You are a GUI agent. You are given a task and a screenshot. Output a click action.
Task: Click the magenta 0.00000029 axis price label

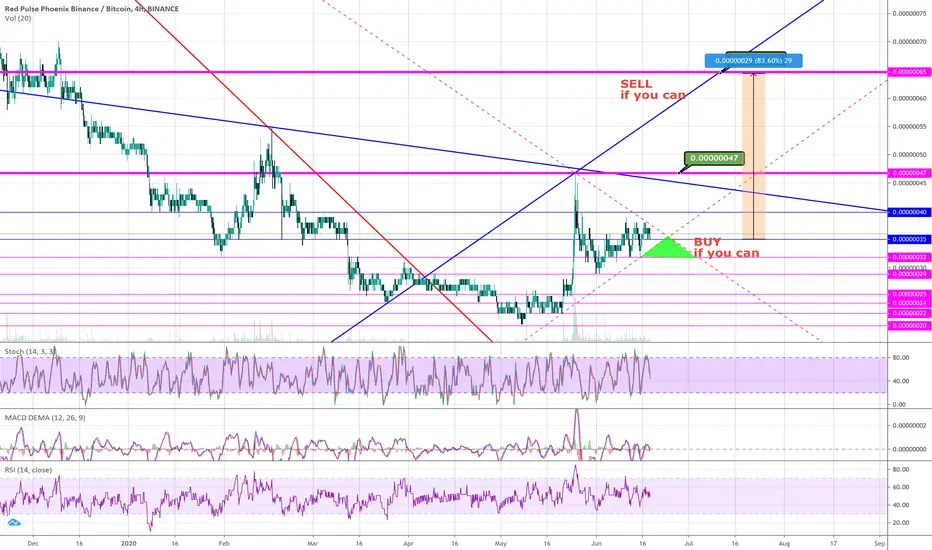click(909, 274)
